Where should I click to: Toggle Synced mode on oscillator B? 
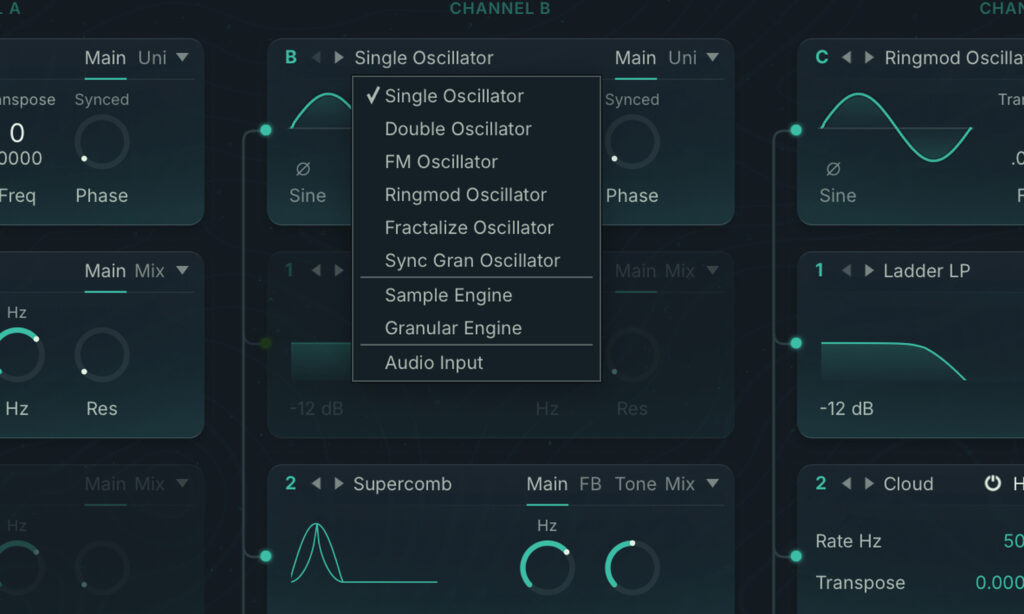632,99
